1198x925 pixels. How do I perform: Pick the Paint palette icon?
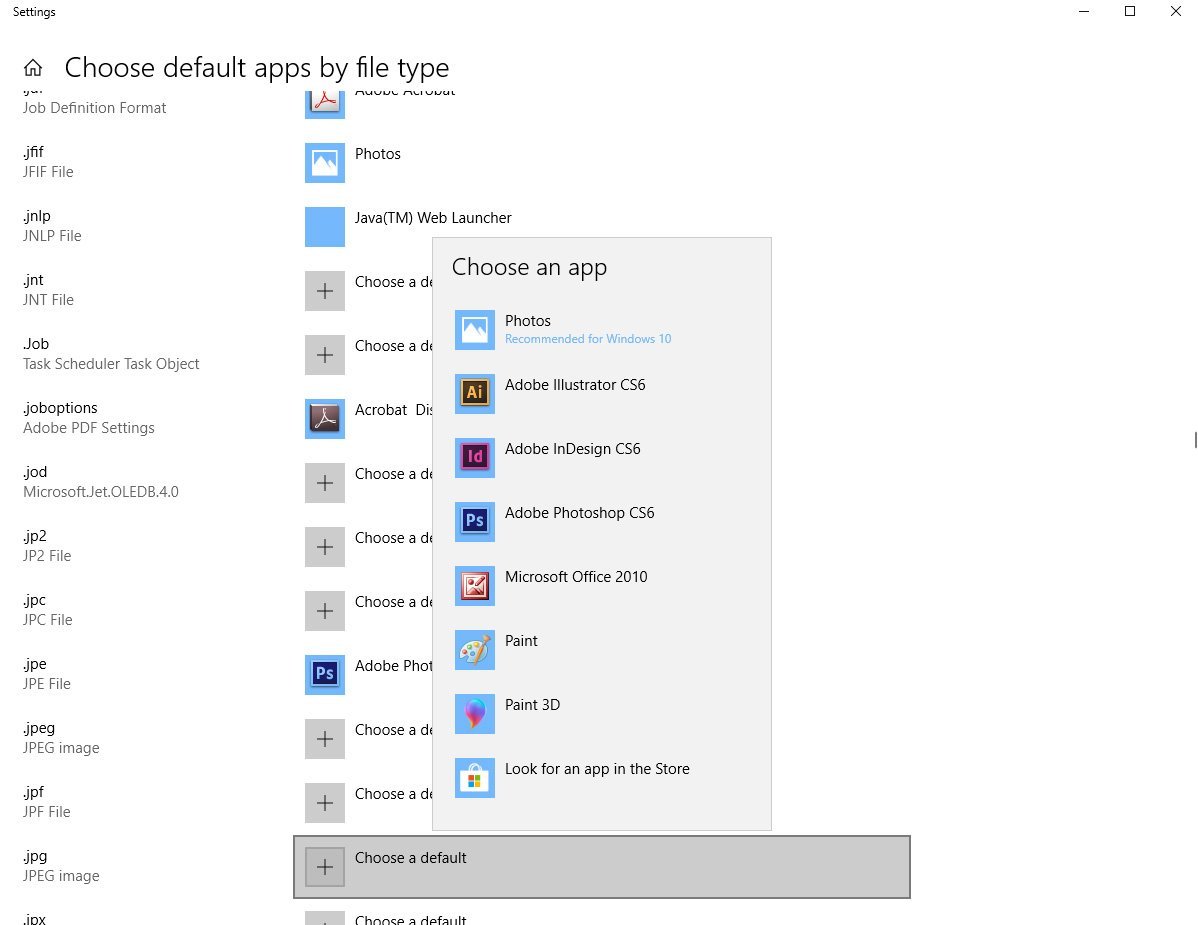click(474, 650)
